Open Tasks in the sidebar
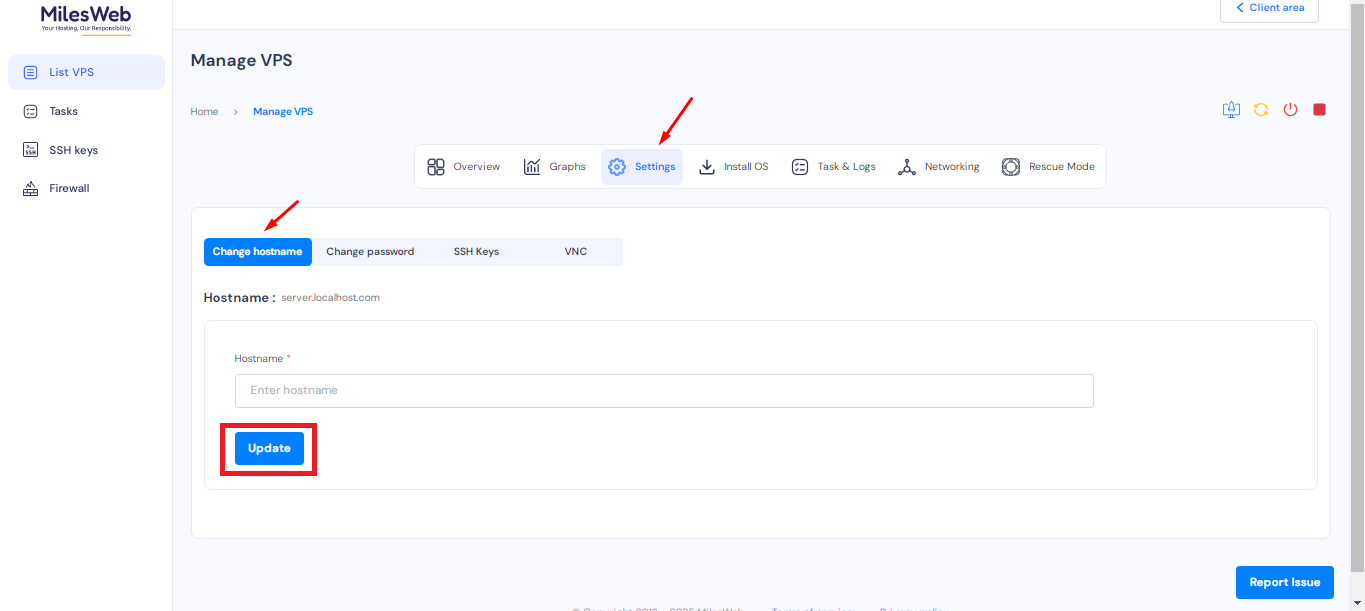 63,111
